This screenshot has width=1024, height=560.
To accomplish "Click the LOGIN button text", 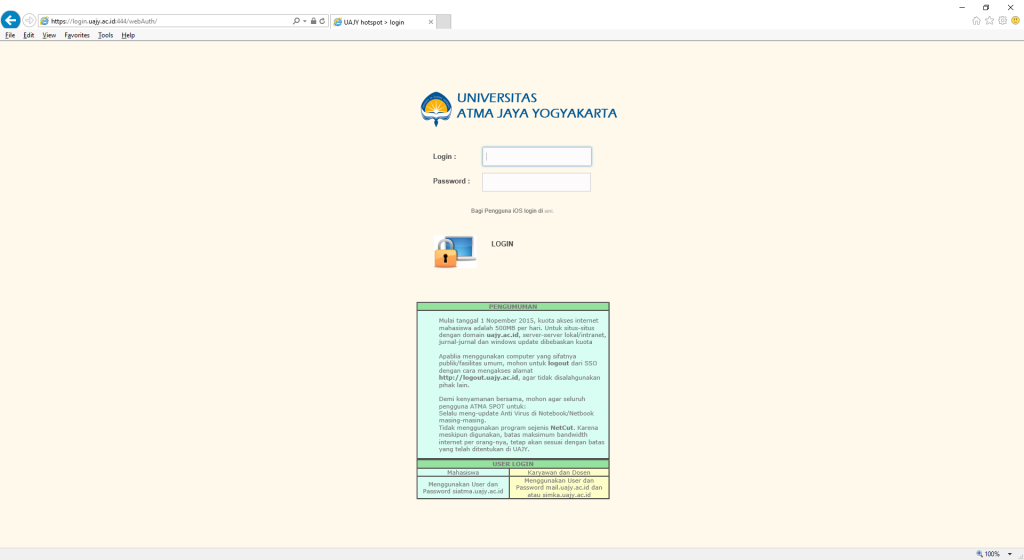I will [502, 244].
